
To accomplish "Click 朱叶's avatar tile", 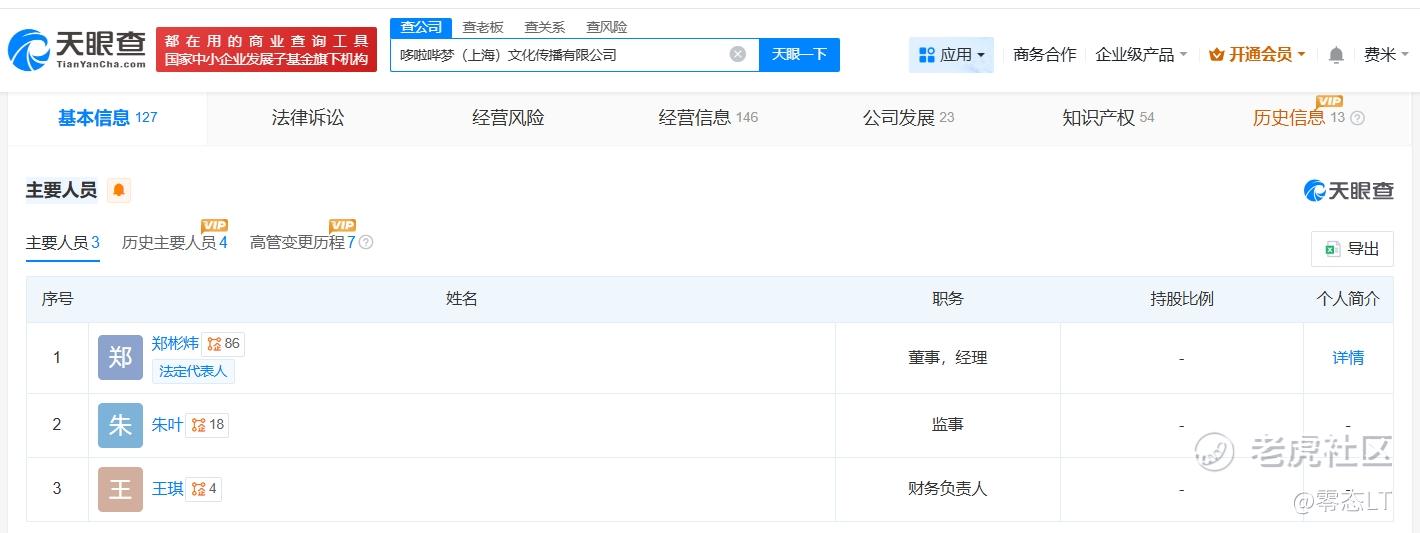I will [120, 425].
